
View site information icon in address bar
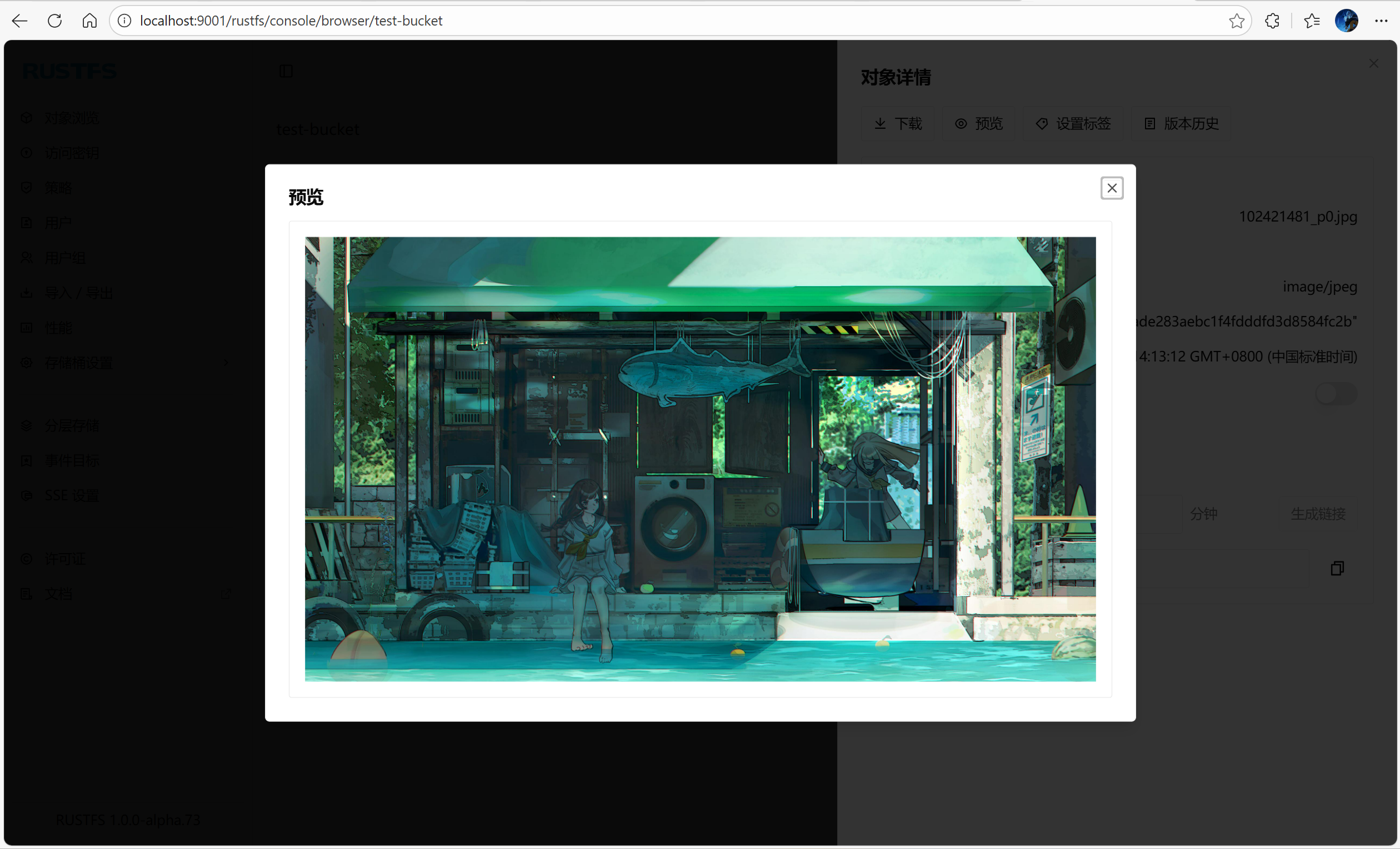[124, 21]
